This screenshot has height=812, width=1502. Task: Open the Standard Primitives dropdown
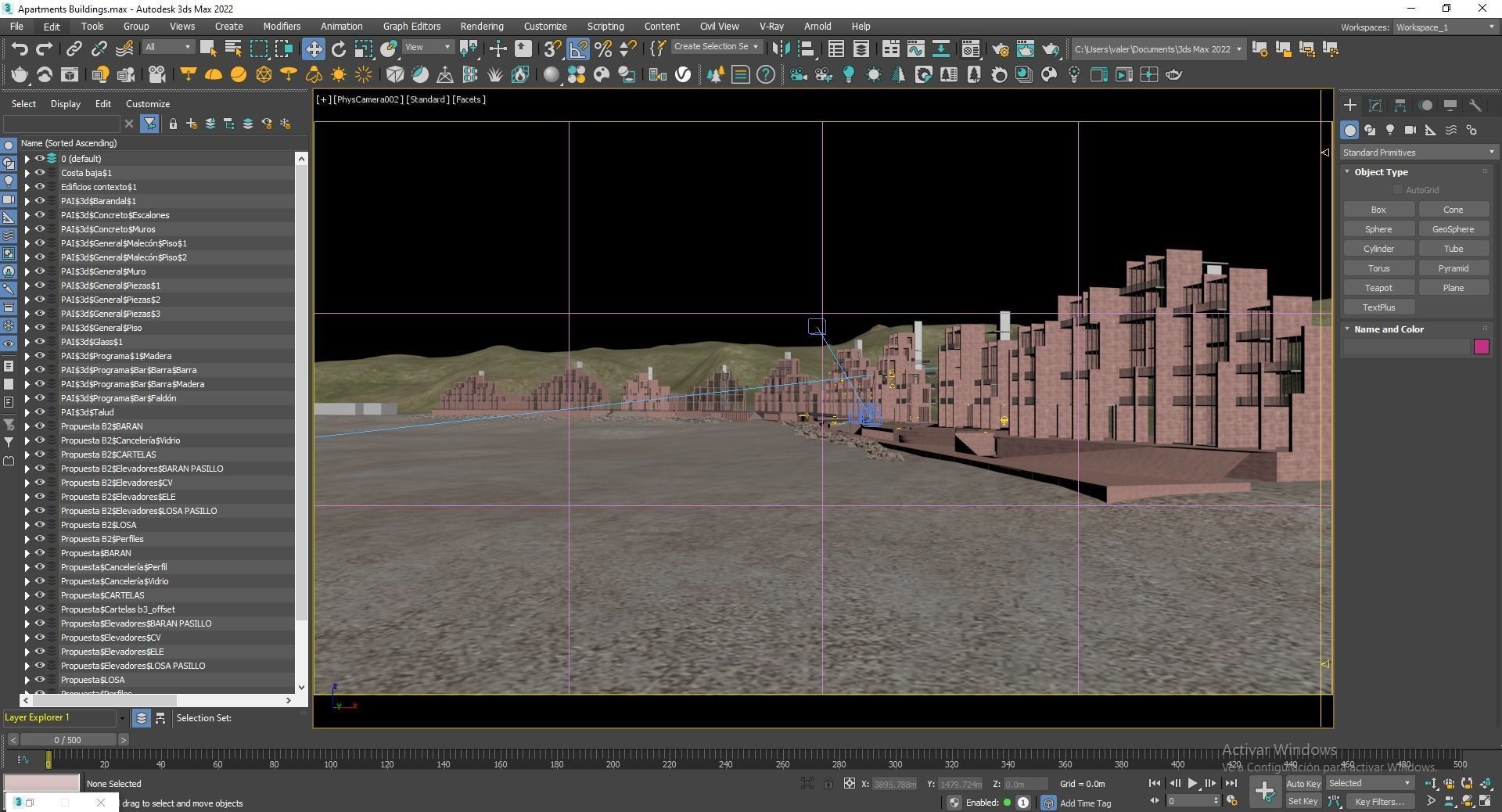click(x=1418, y=153)
